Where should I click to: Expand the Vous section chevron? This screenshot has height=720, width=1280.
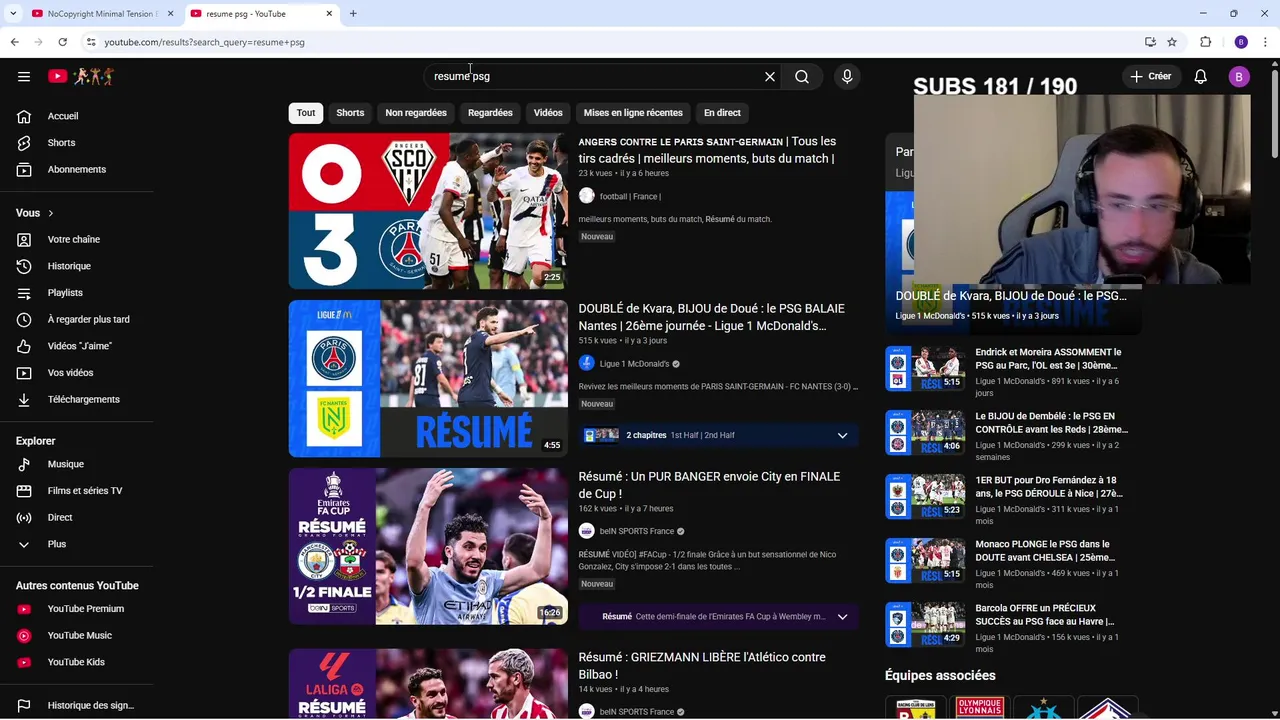pyautogui.click(x=50, y=213)
